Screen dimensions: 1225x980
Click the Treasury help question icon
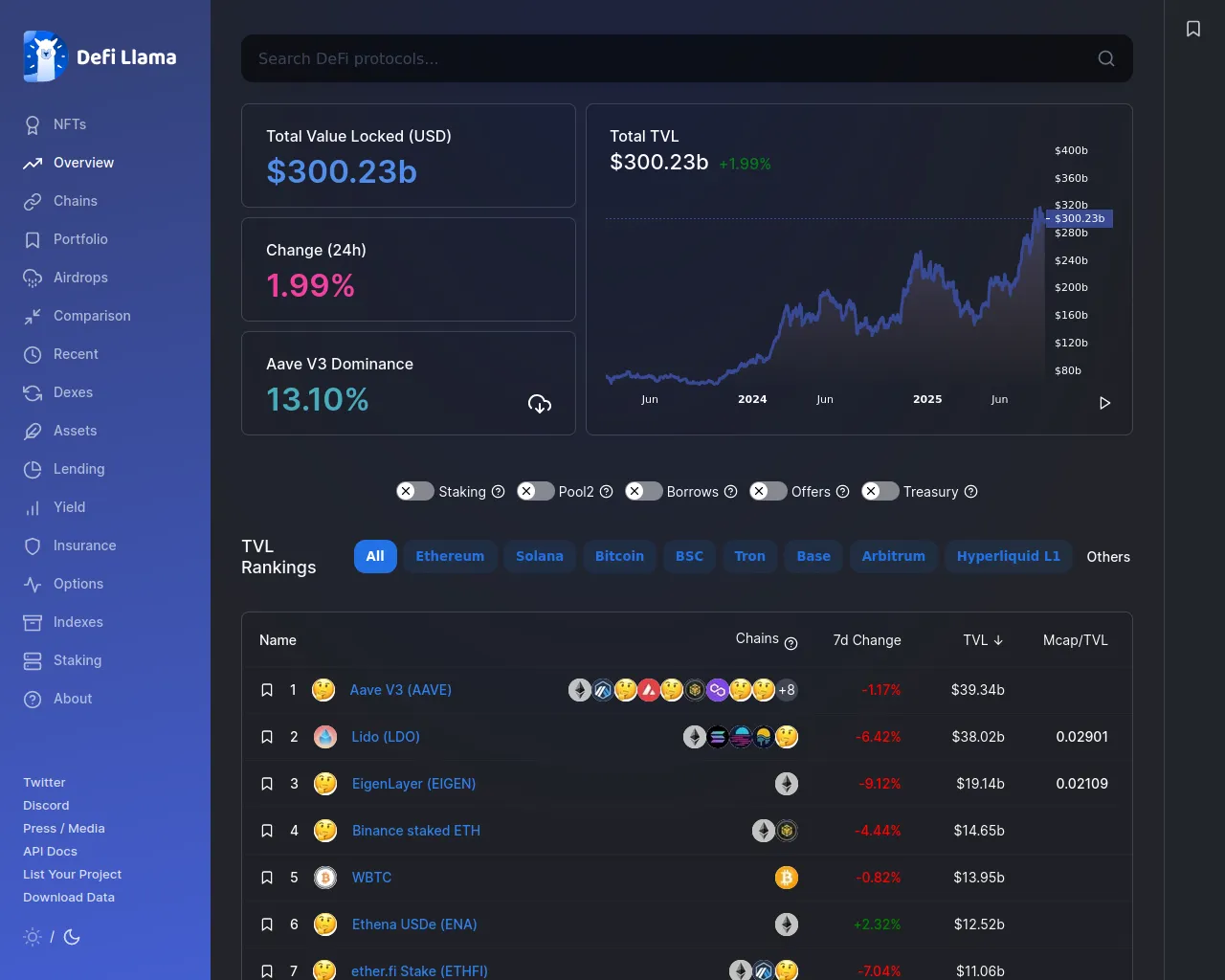pyautogui.click(x=970, y=492)
